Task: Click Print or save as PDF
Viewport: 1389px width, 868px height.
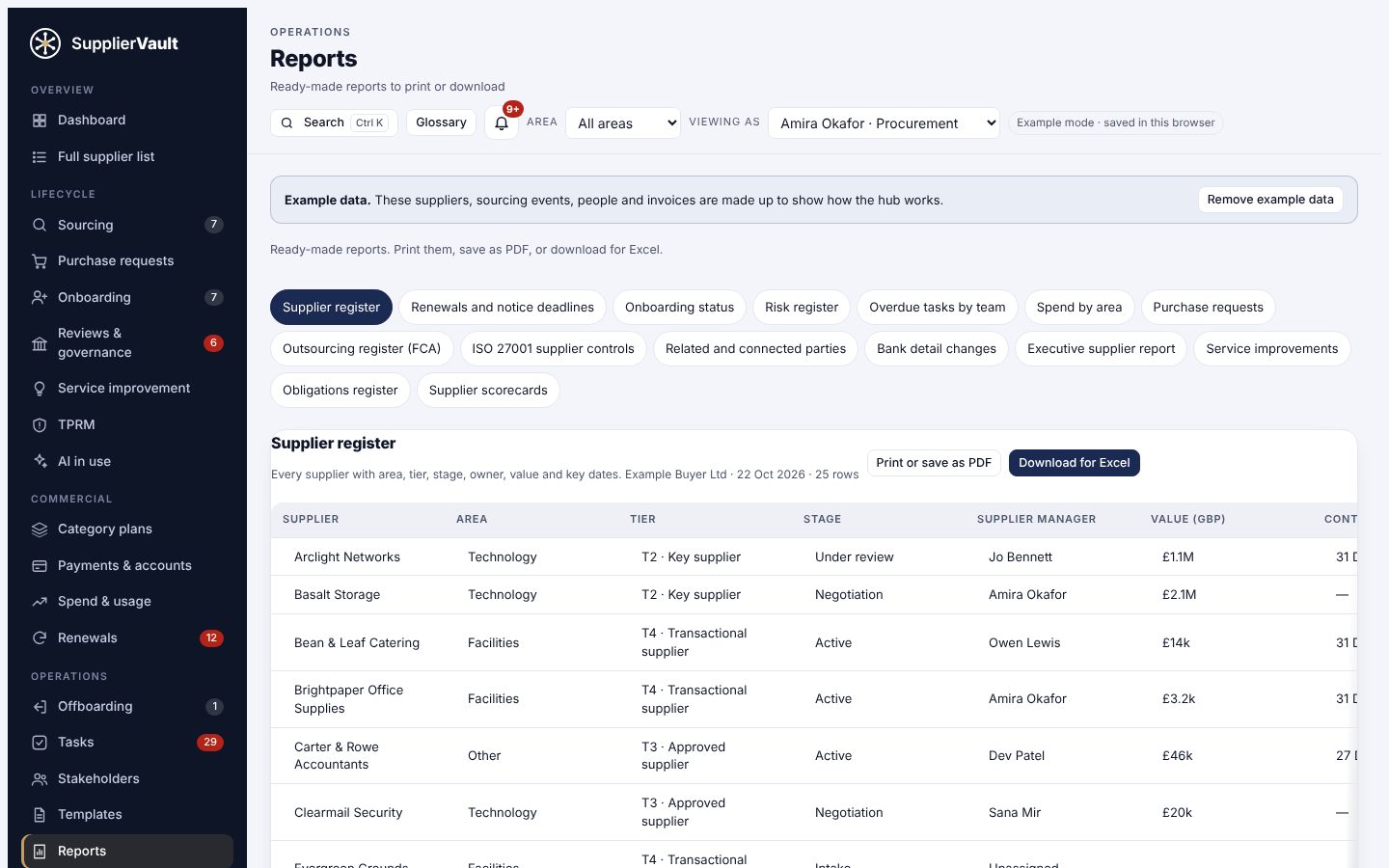Action: tap(934, 463)
